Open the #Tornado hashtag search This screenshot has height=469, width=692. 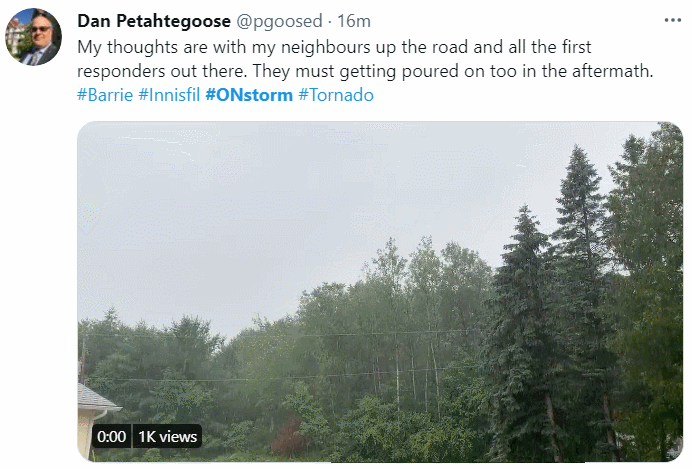[x=336, y=95]
